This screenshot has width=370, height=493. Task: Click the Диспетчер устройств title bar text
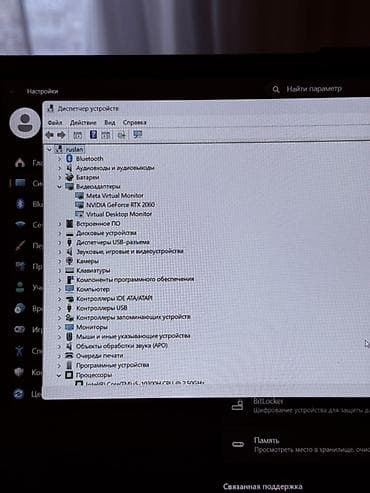pos(88,109)
